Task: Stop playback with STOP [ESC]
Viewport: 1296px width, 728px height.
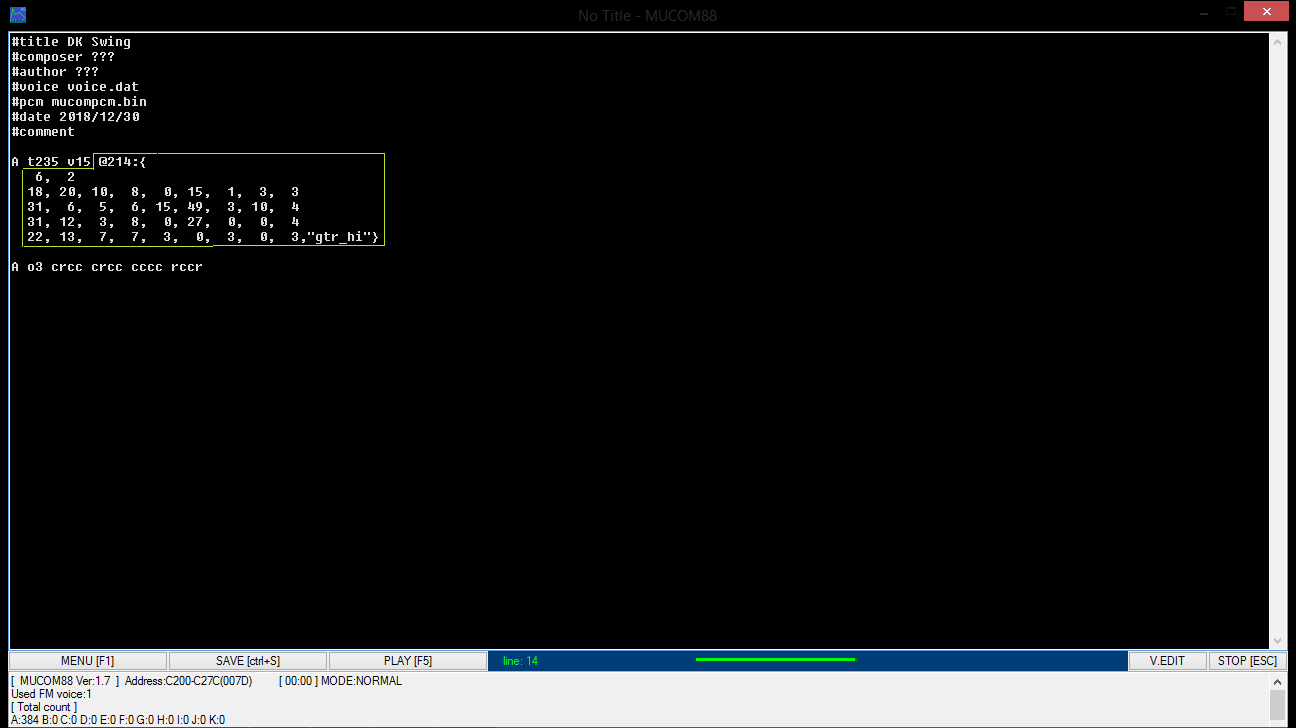Action: [x=1247, y=661]
